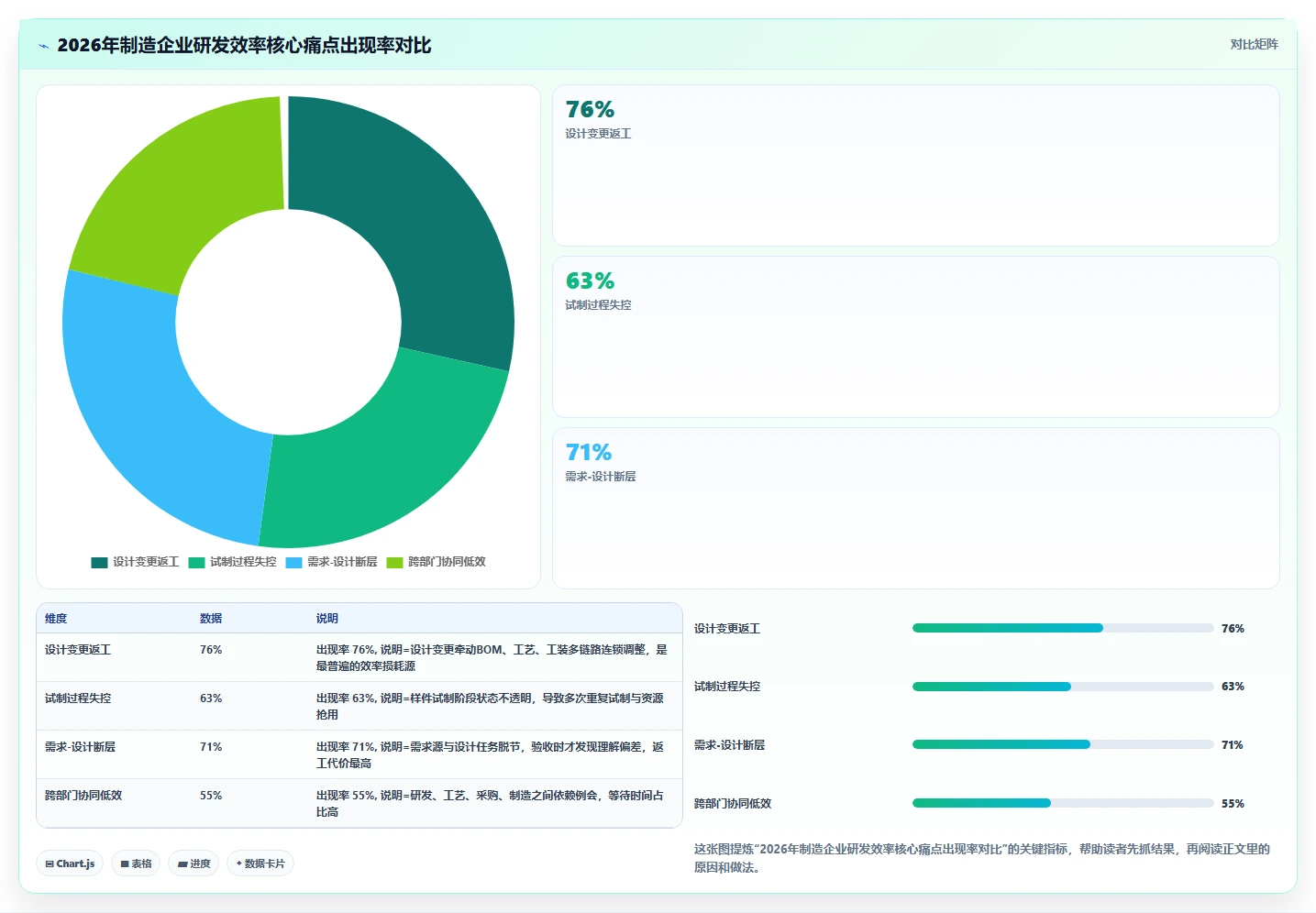Image resolution: width=1316 pixels, height=913 pixels.
Task: Click the 维度 column header
Action: click(56, 619)
